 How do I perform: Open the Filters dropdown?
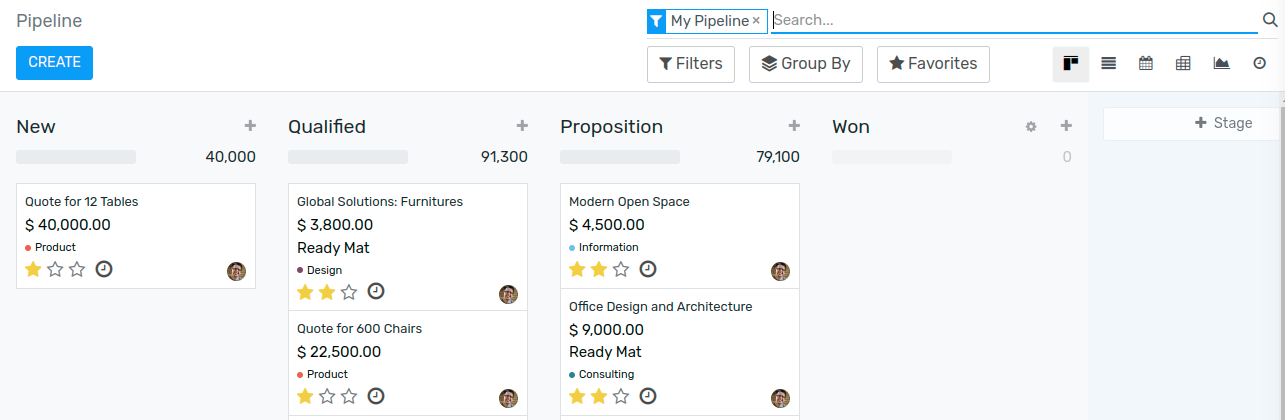691,64
